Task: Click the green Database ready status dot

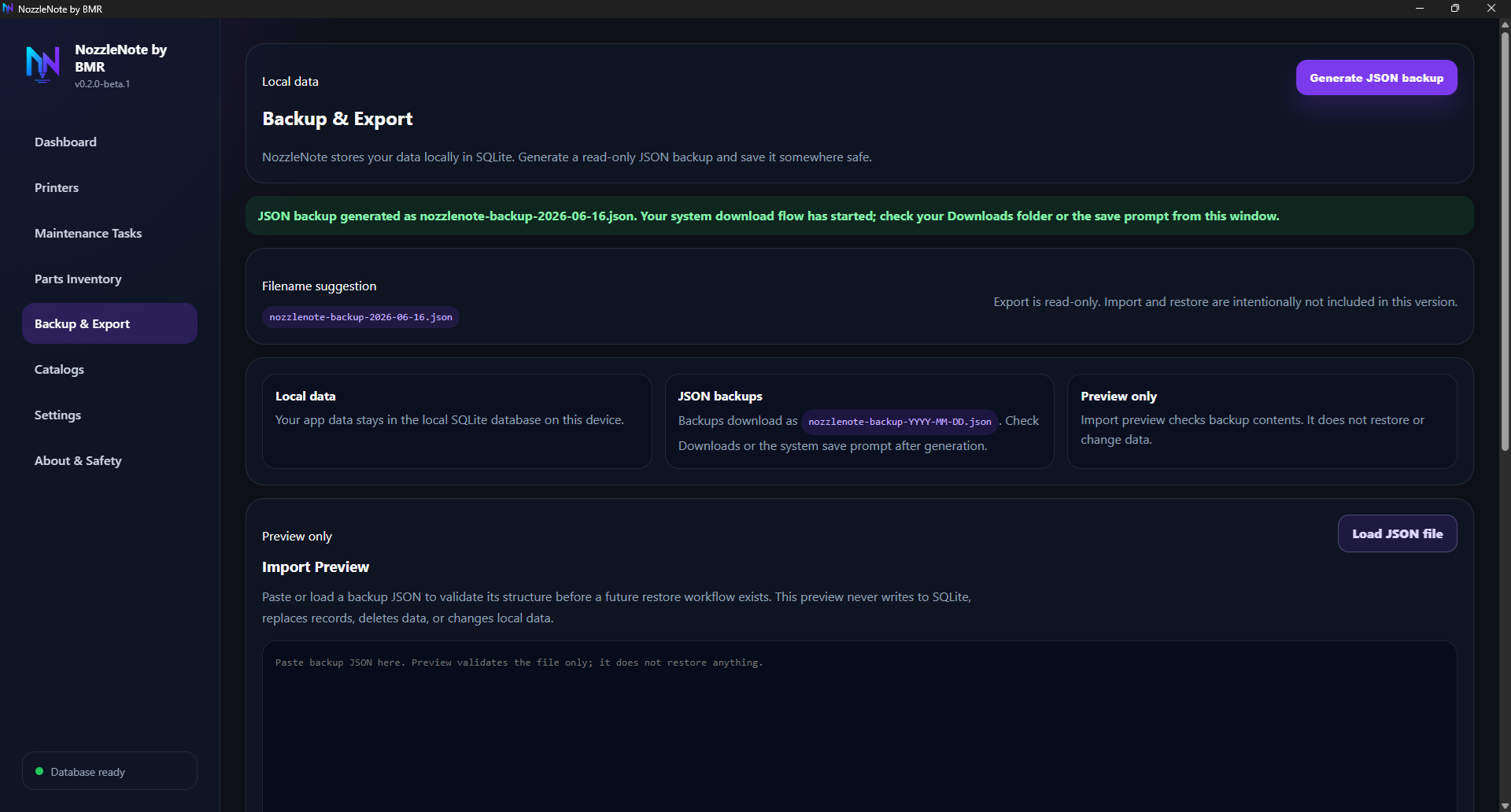Action: pyautogui.click(x=39, y=771)
